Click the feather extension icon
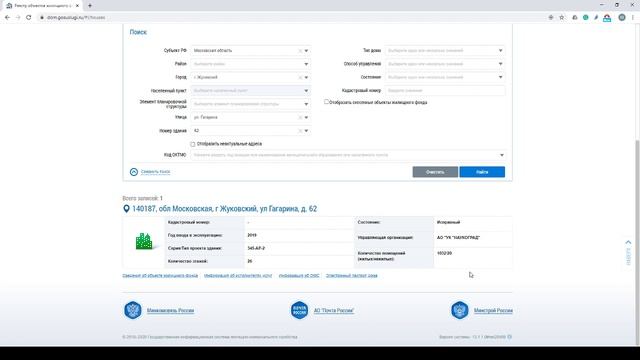Image resolution: width=640 pixels, height=360 pixels. pos(596,18)
